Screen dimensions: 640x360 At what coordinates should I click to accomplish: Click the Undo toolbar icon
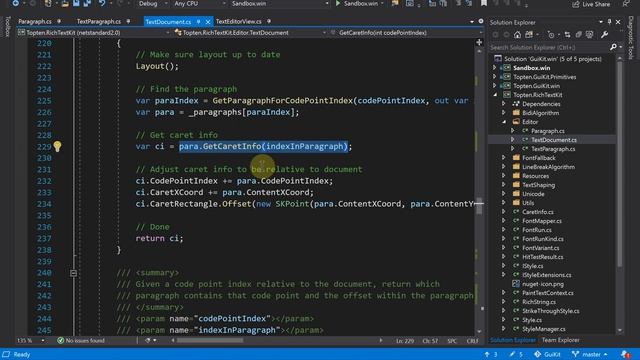pyautogui.click(x=102, y=4)
